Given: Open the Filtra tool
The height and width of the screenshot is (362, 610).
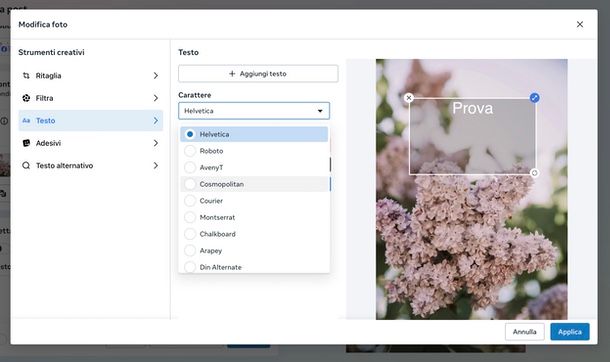Looking at the screenshot, I should click(x=91, y=98).
